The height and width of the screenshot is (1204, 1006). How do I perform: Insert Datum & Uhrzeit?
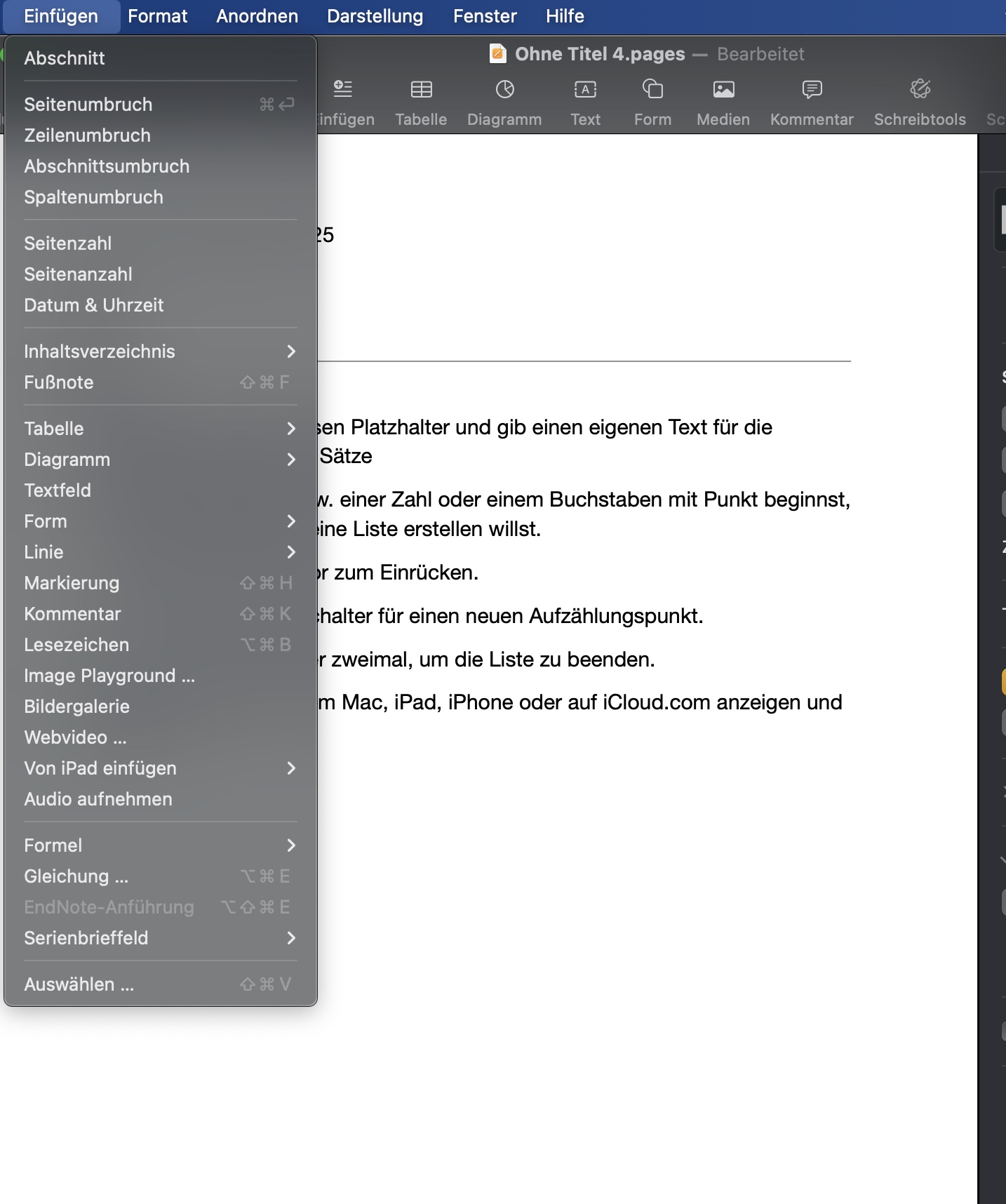point(161,305)
